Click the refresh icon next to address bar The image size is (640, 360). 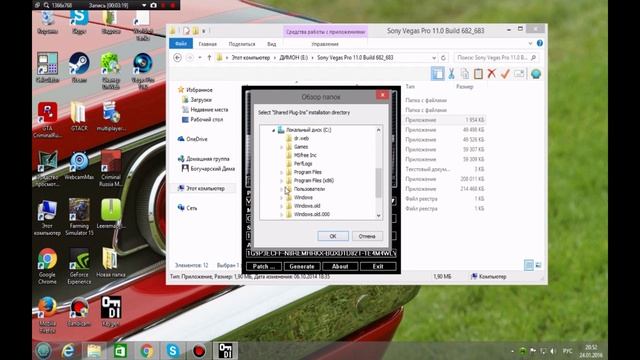443,58
